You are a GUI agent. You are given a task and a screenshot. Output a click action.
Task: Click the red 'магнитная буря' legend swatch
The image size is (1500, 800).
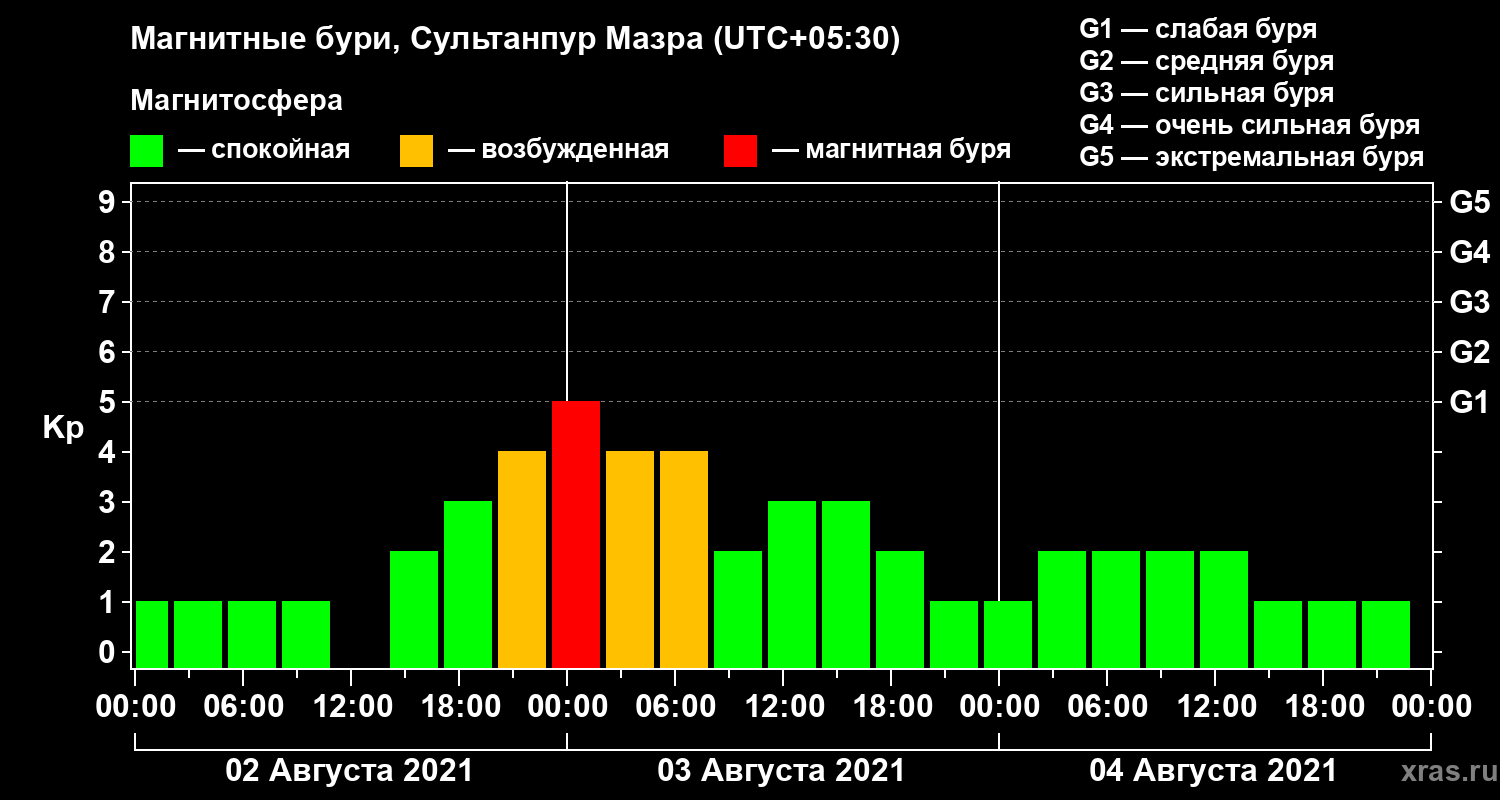(740, 150)
